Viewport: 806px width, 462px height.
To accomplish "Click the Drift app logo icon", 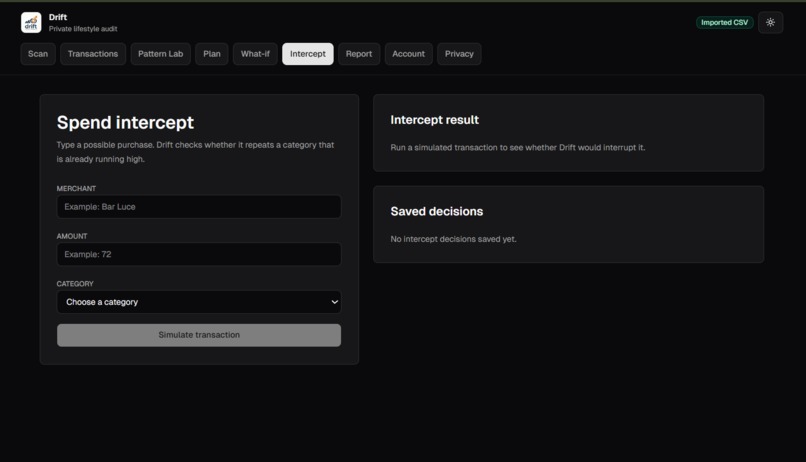I will pos(31,23).
